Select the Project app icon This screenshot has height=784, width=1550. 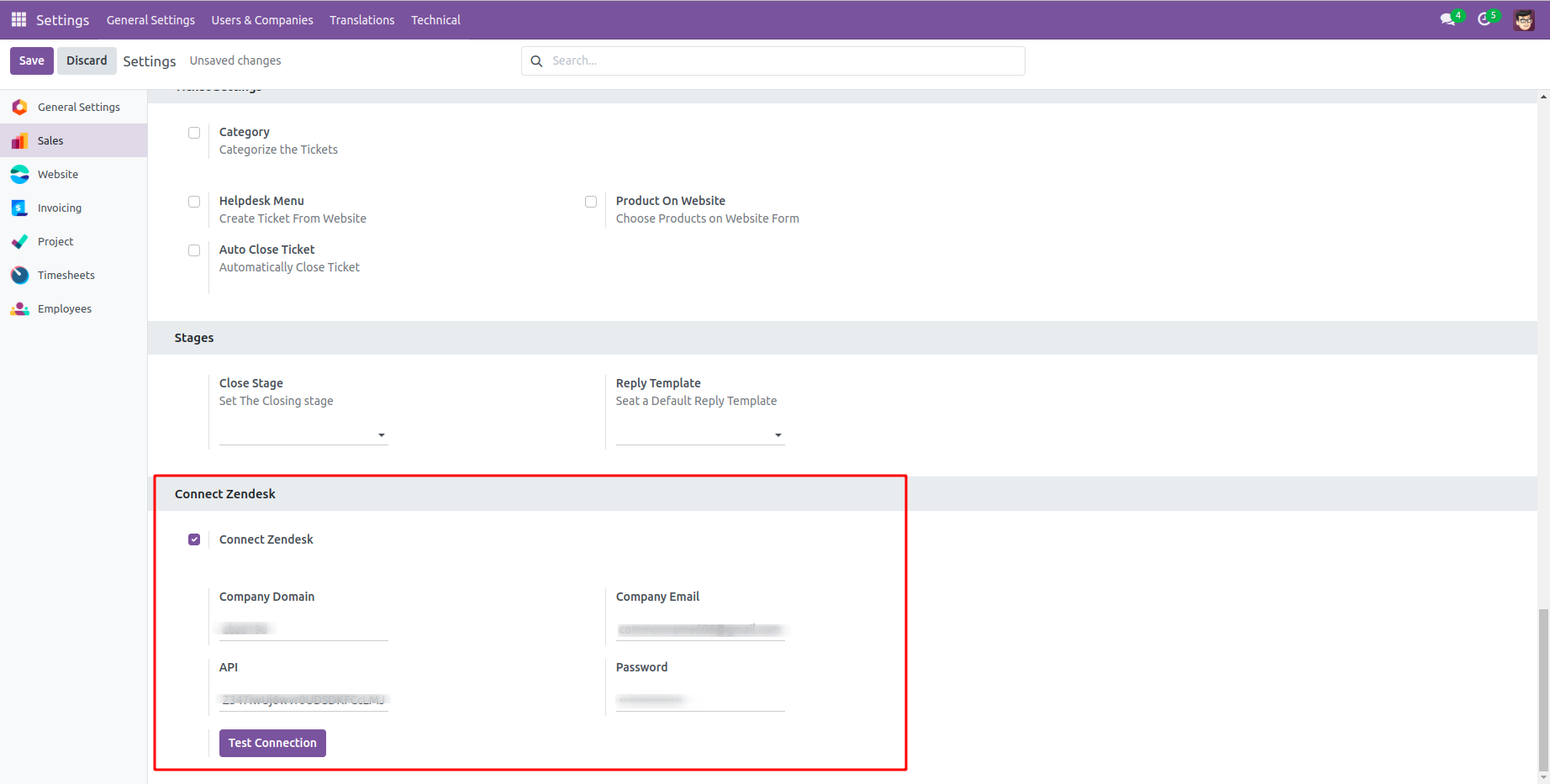20,241
